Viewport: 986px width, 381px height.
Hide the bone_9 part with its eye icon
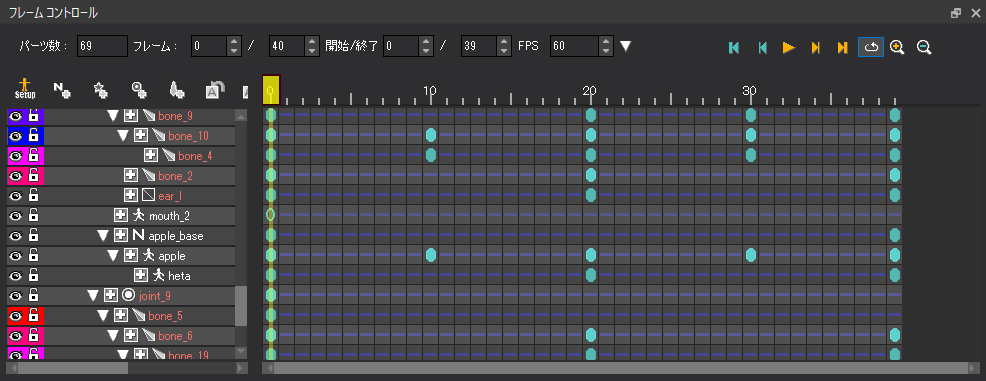(x=16, y=116)
